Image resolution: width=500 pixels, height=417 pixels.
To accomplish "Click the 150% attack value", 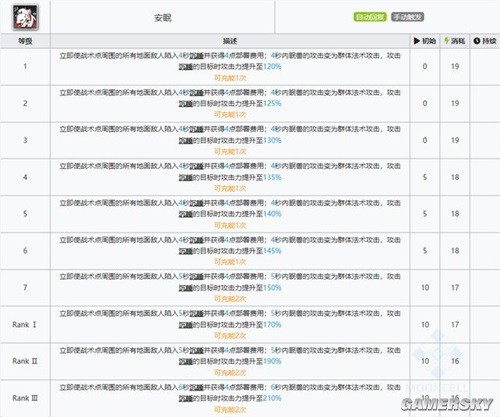I will [x=272, y=288].
